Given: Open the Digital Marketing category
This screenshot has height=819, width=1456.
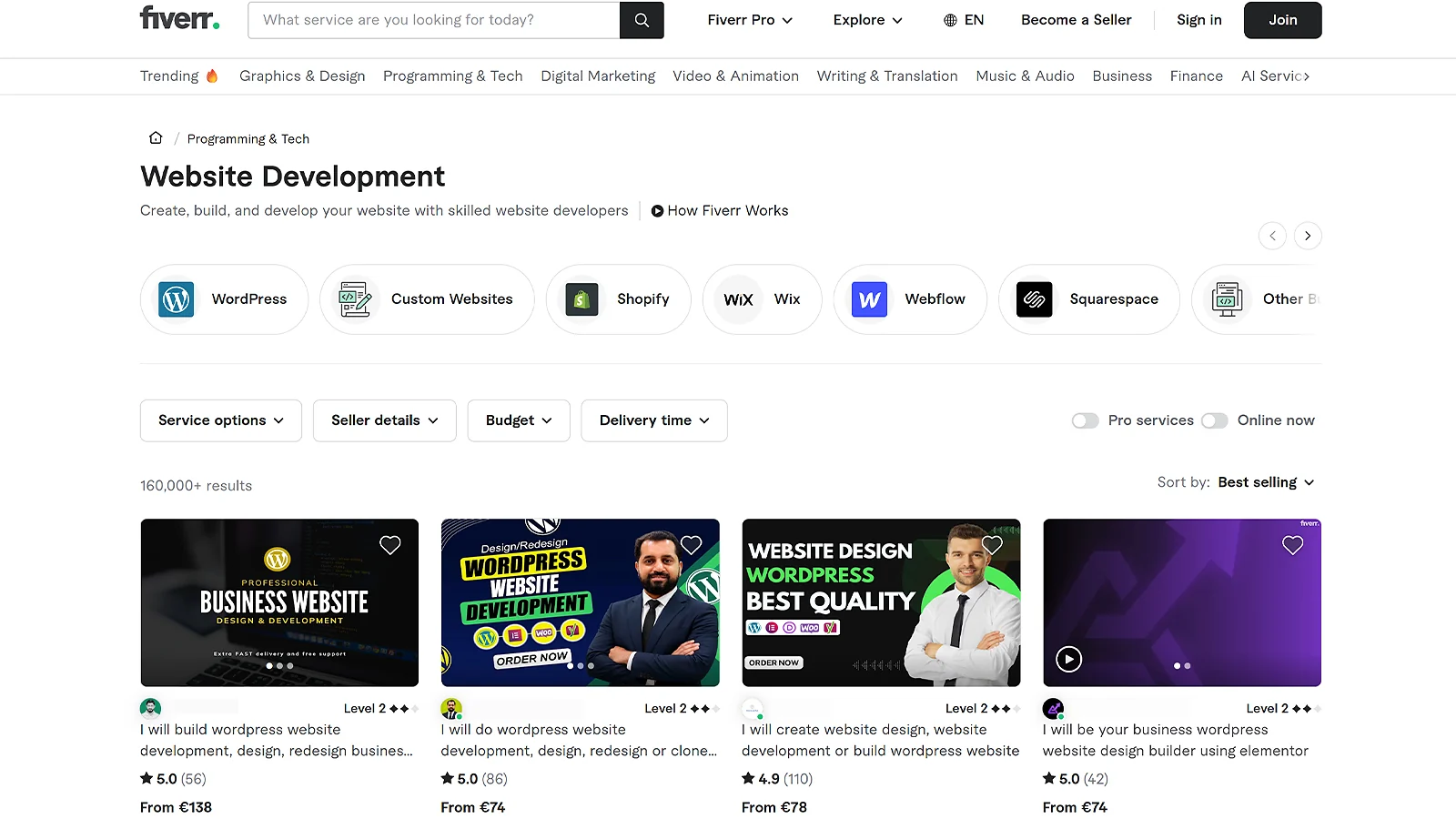Looking at the screenshot, I should point(598,76).
